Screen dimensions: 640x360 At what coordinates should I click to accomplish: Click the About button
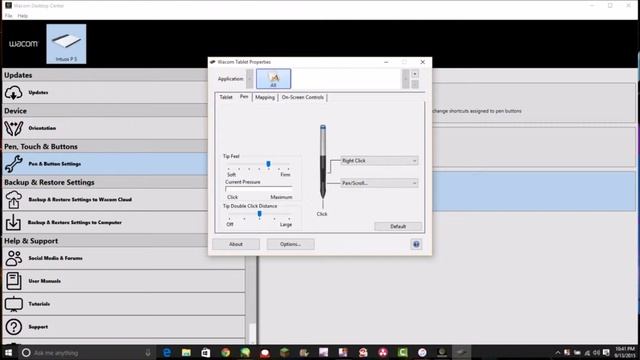(236, 244)
